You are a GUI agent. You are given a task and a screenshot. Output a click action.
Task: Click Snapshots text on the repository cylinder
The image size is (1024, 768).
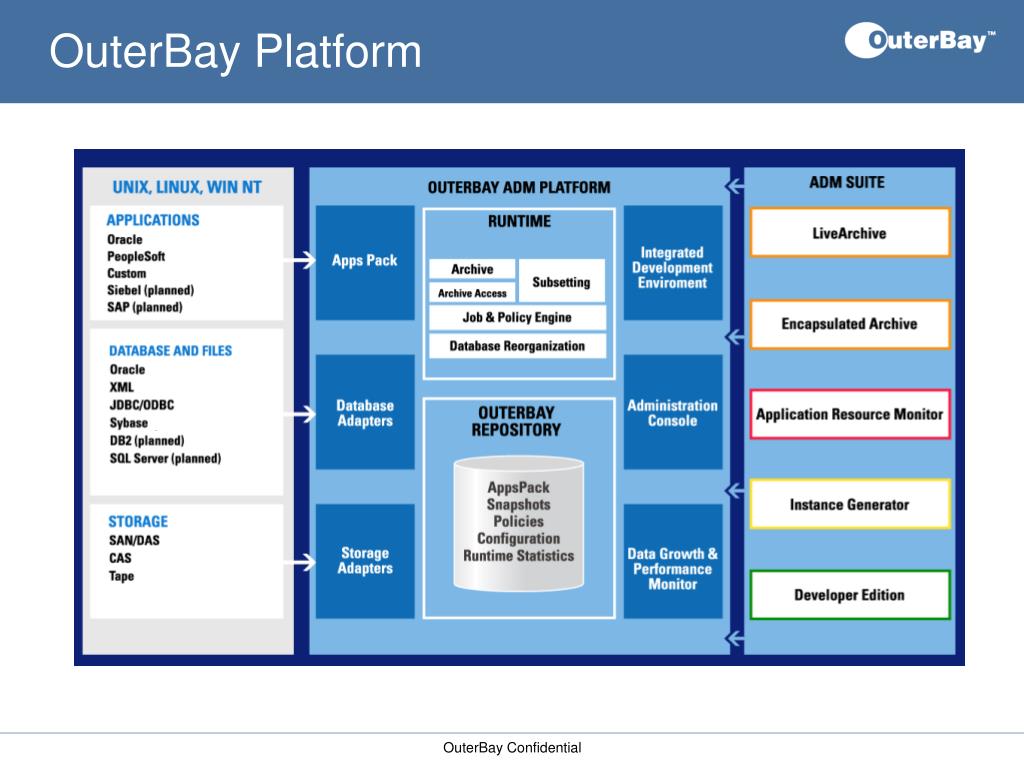pos(519,505)
